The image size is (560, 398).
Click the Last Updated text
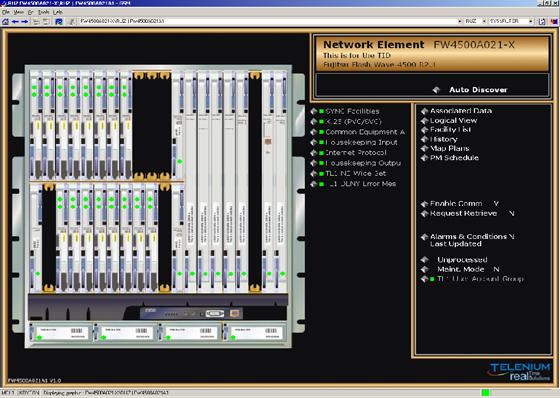pos(455,244)
